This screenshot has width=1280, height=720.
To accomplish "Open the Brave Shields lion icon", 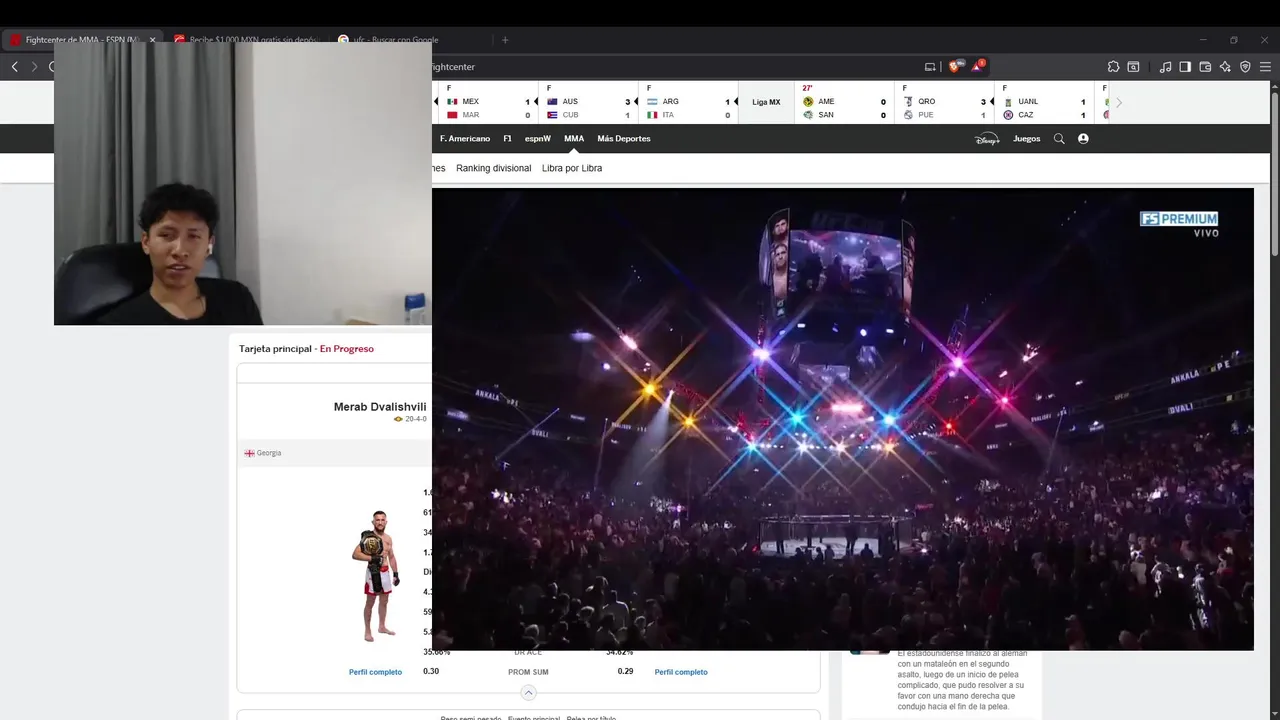I will (956, 66).
